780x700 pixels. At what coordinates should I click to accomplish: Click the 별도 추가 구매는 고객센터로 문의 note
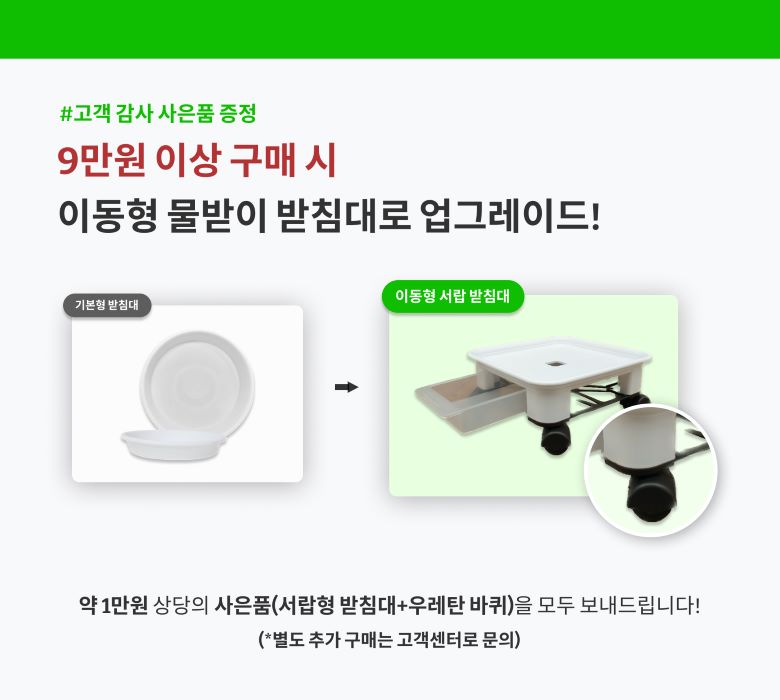click(389, 639)
